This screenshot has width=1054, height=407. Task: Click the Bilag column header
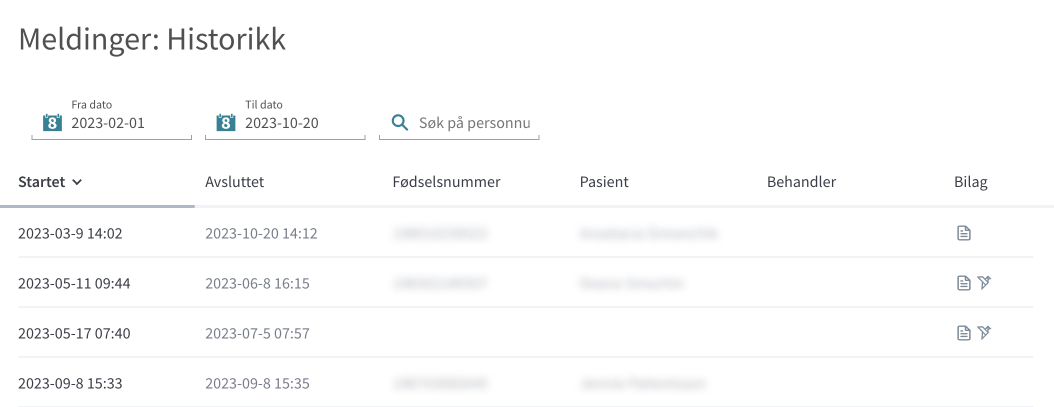point(971,182)
